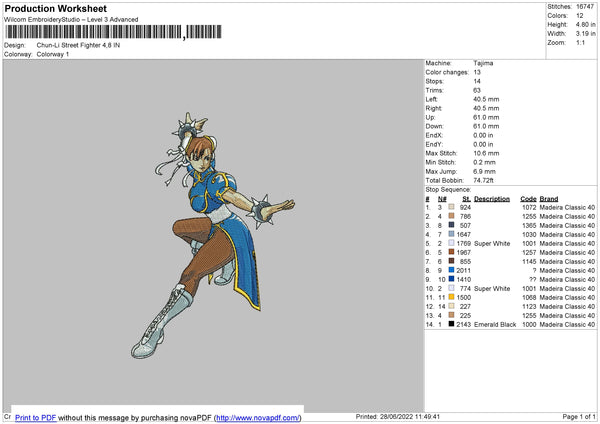Click the Zoom value '1:1'
The image size is (600, 424).
pos(580,42)
